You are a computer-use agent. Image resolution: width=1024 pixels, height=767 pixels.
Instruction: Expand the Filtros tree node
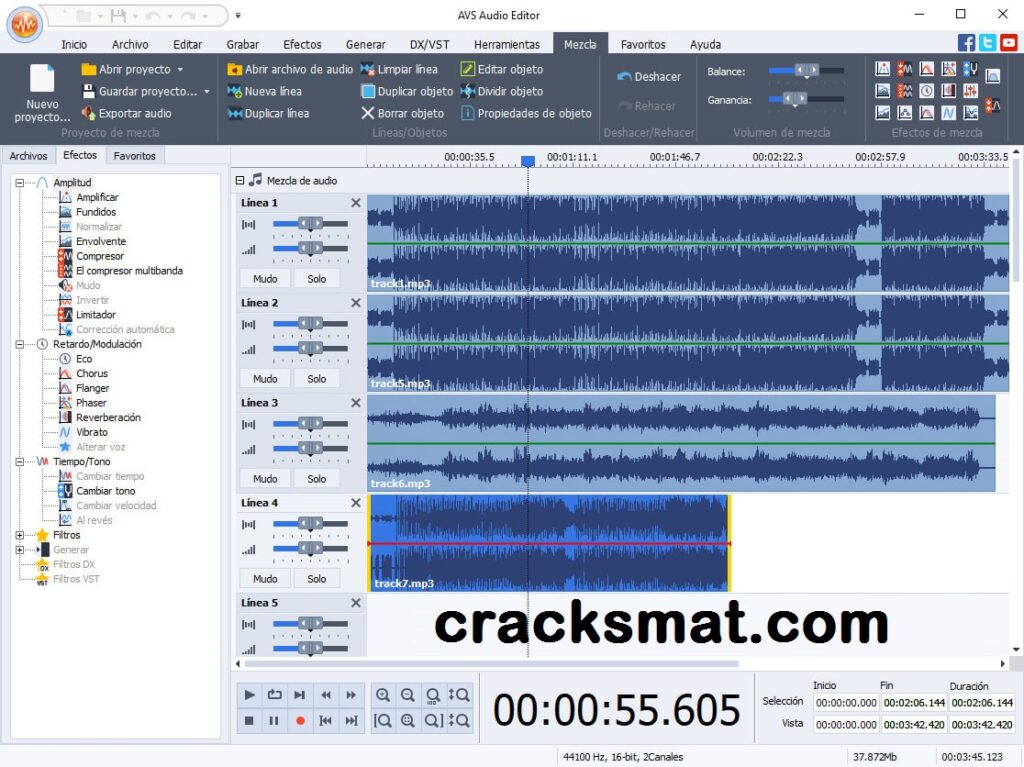pyautogui.click(x=20, y=535)
